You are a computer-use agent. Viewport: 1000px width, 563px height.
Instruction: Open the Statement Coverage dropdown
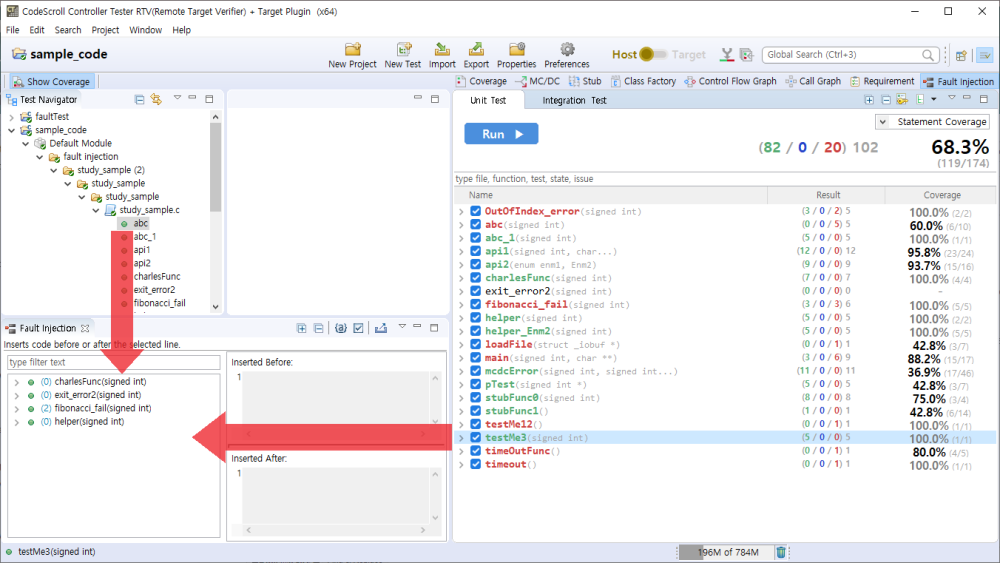click(x=934, y=122)
